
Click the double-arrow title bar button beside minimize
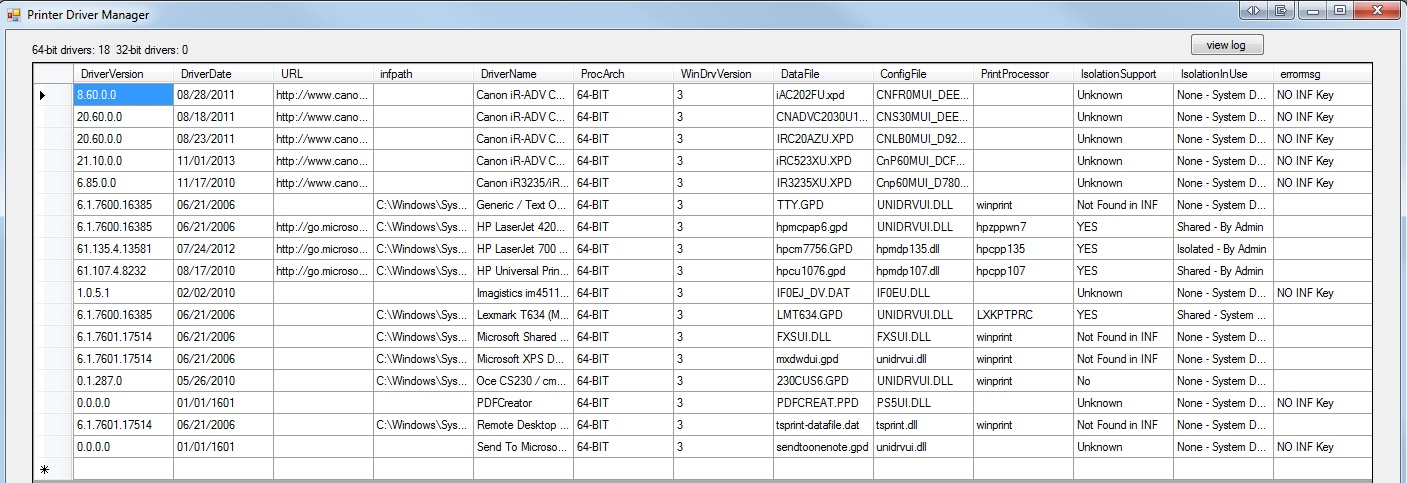[x=1253, y=10]
